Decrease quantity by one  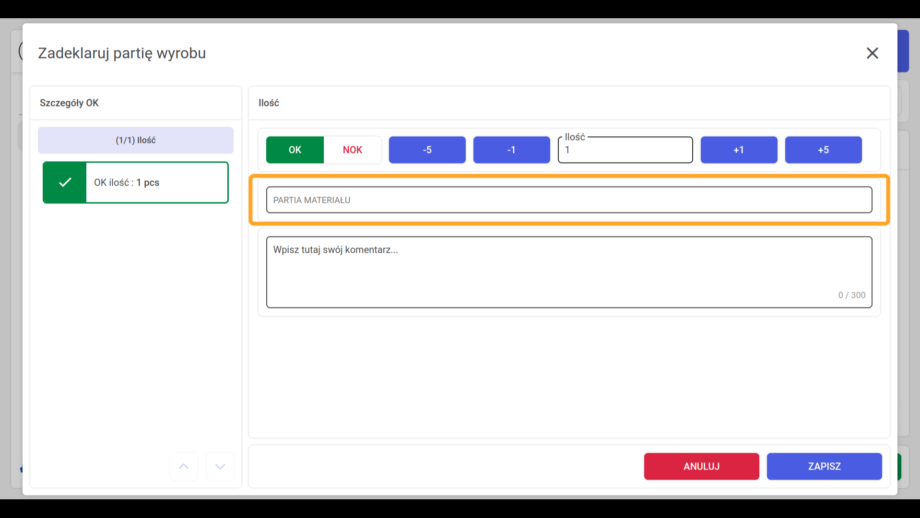[x=512, y=150]
